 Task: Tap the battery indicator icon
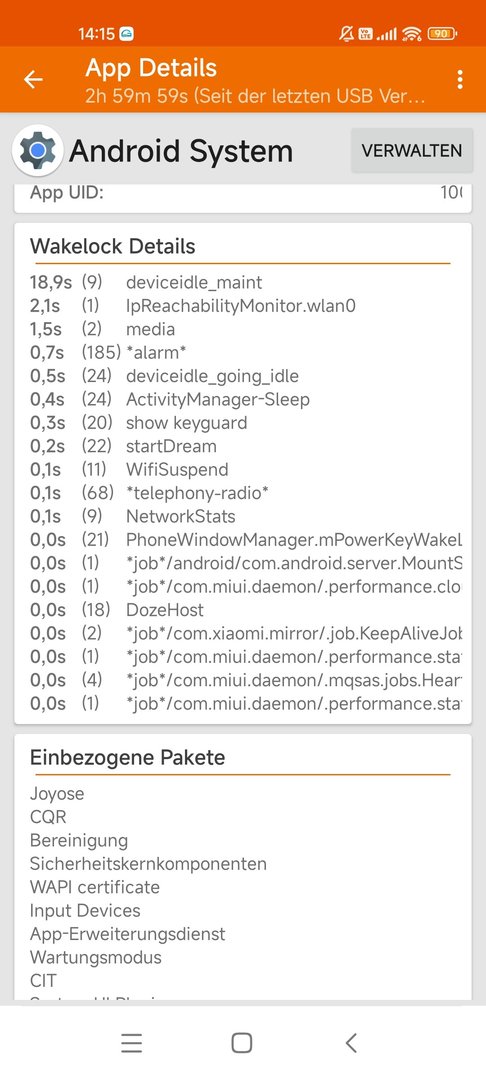pyautogui.click(x=443, y=33)
